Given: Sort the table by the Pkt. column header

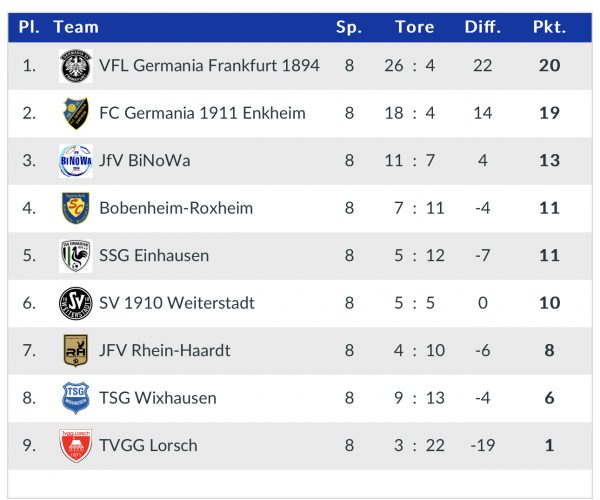Looking at the screenshot, I should click(x=549, y=27).
